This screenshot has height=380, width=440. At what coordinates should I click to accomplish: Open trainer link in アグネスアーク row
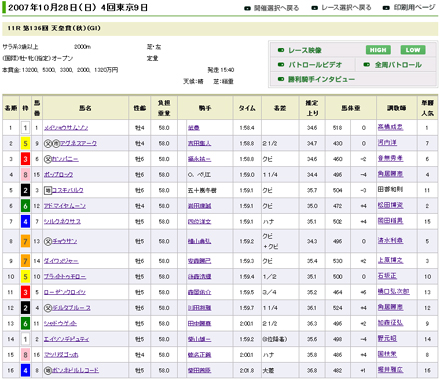coord(387,143)
